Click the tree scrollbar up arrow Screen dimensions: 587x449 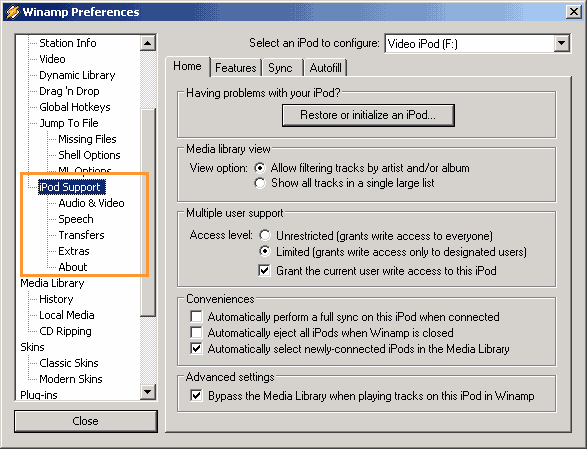pyautogui.click(x=148, y=43)
